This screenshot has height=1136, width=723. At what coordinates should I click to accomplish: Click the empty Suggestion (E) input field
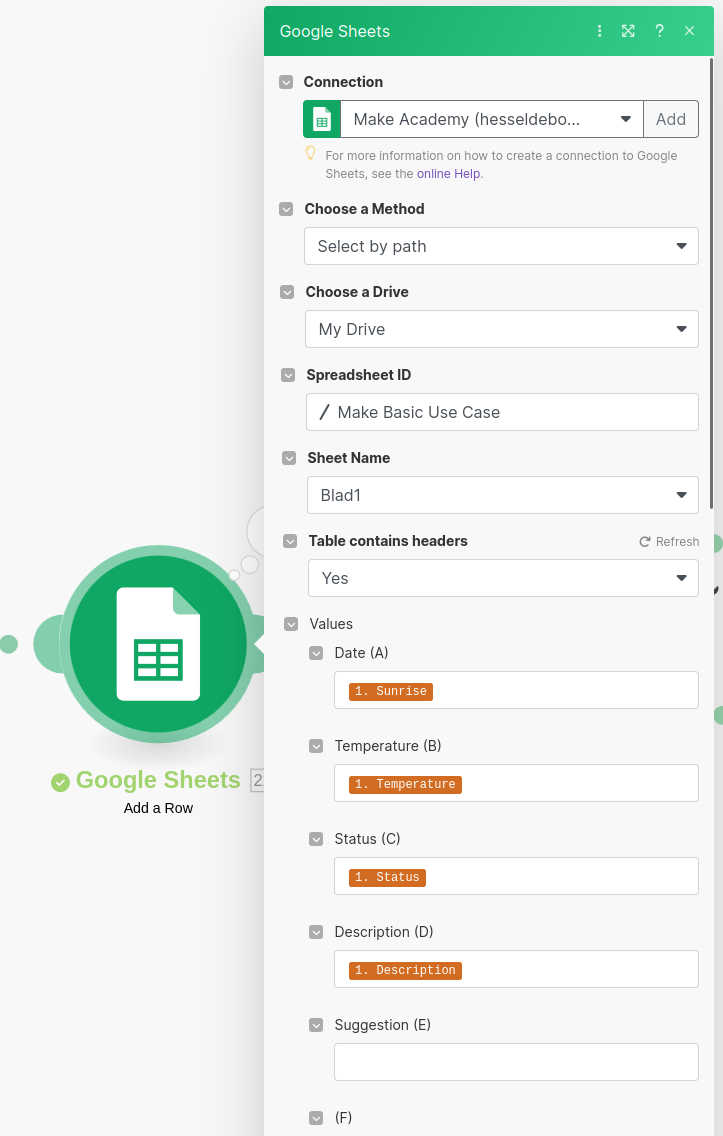tap(517, 1062)
